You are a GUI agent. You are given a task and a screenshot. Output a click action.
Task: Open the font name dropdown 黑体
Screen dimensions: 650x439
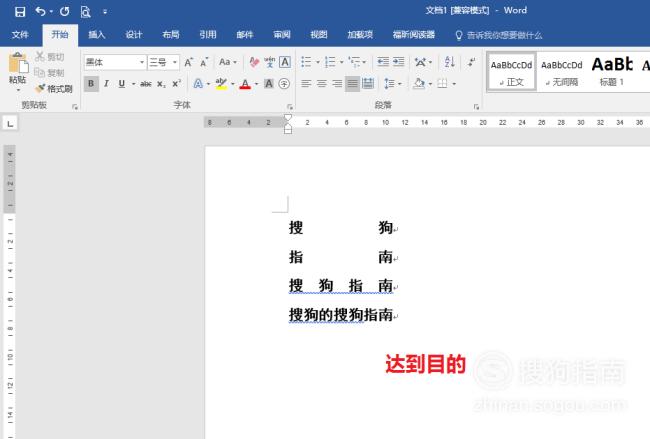(x=141, y=62)
